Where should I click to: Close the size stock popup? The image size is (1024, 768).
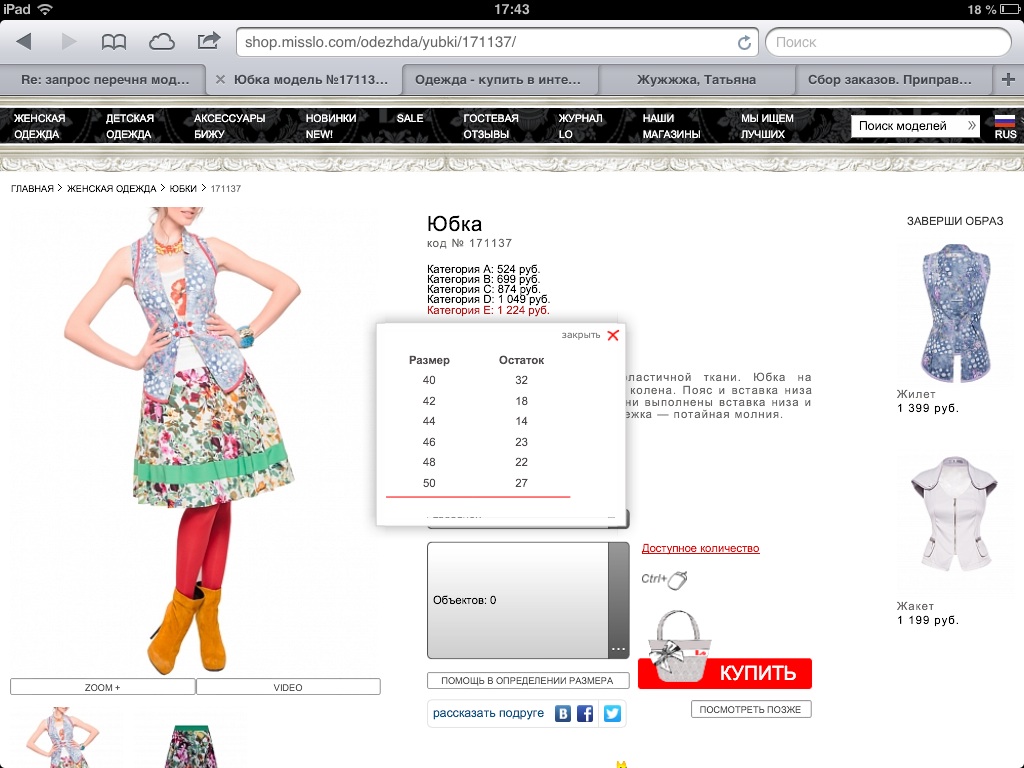click(x=612, y=335)
